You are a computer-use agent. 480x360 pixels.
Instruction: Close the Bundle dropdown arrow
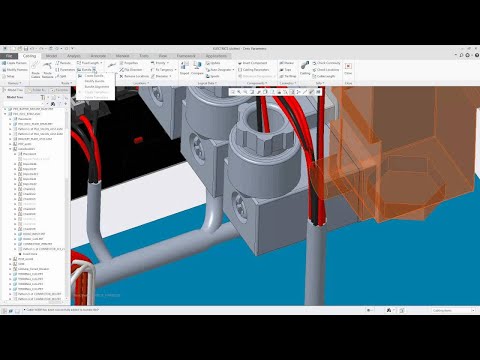(x=94, y=70)
